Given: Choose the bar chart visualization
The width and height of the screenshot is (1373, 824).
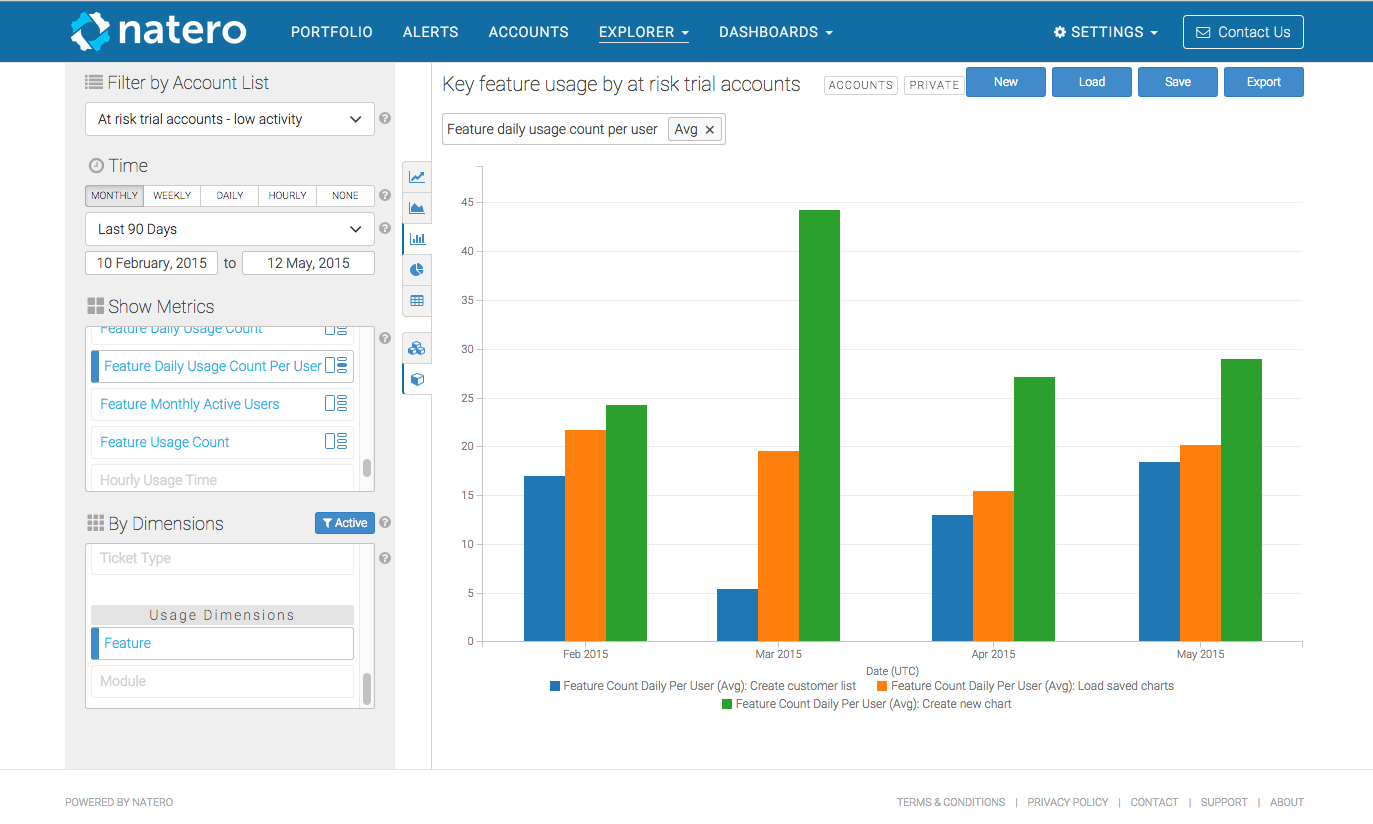Looking at the screenshot, I should coord(417,239).
